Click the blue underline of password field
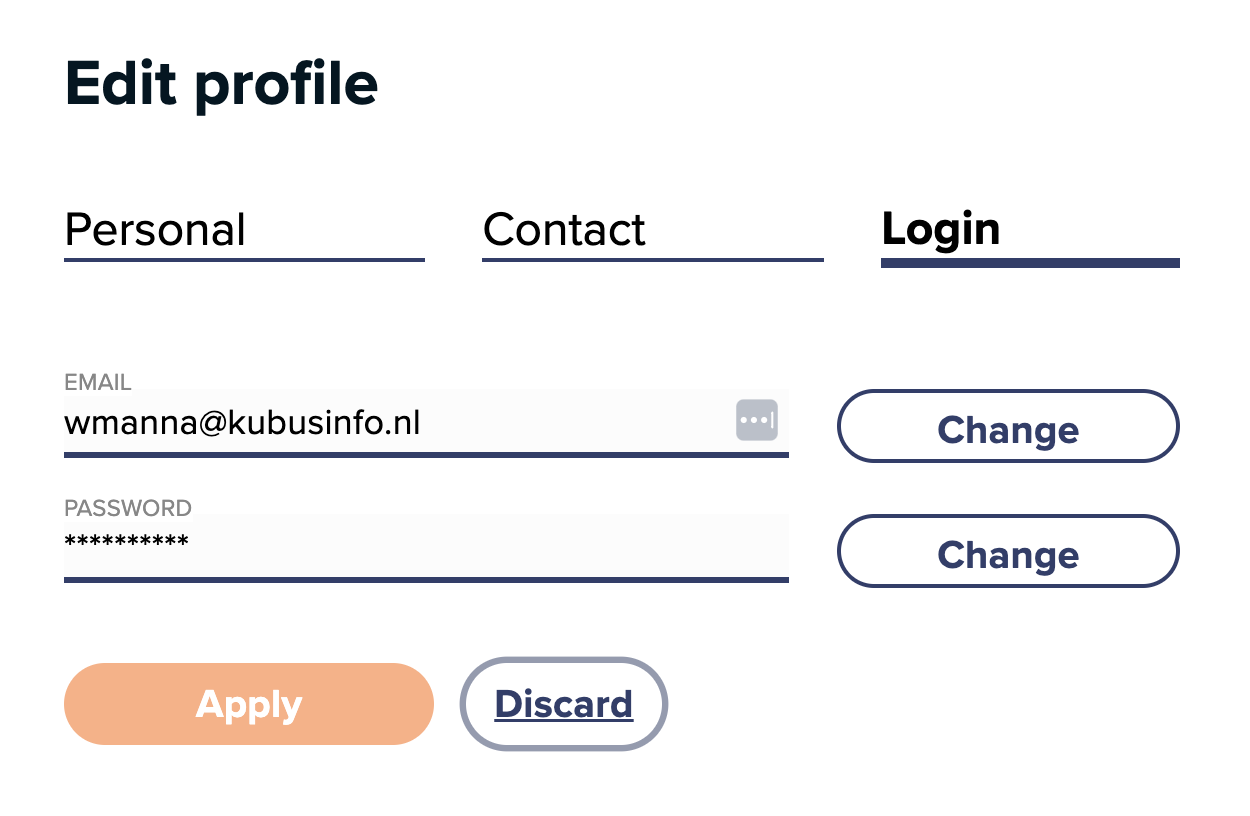This screenshot has width=1250, height=816. [426, 579]
